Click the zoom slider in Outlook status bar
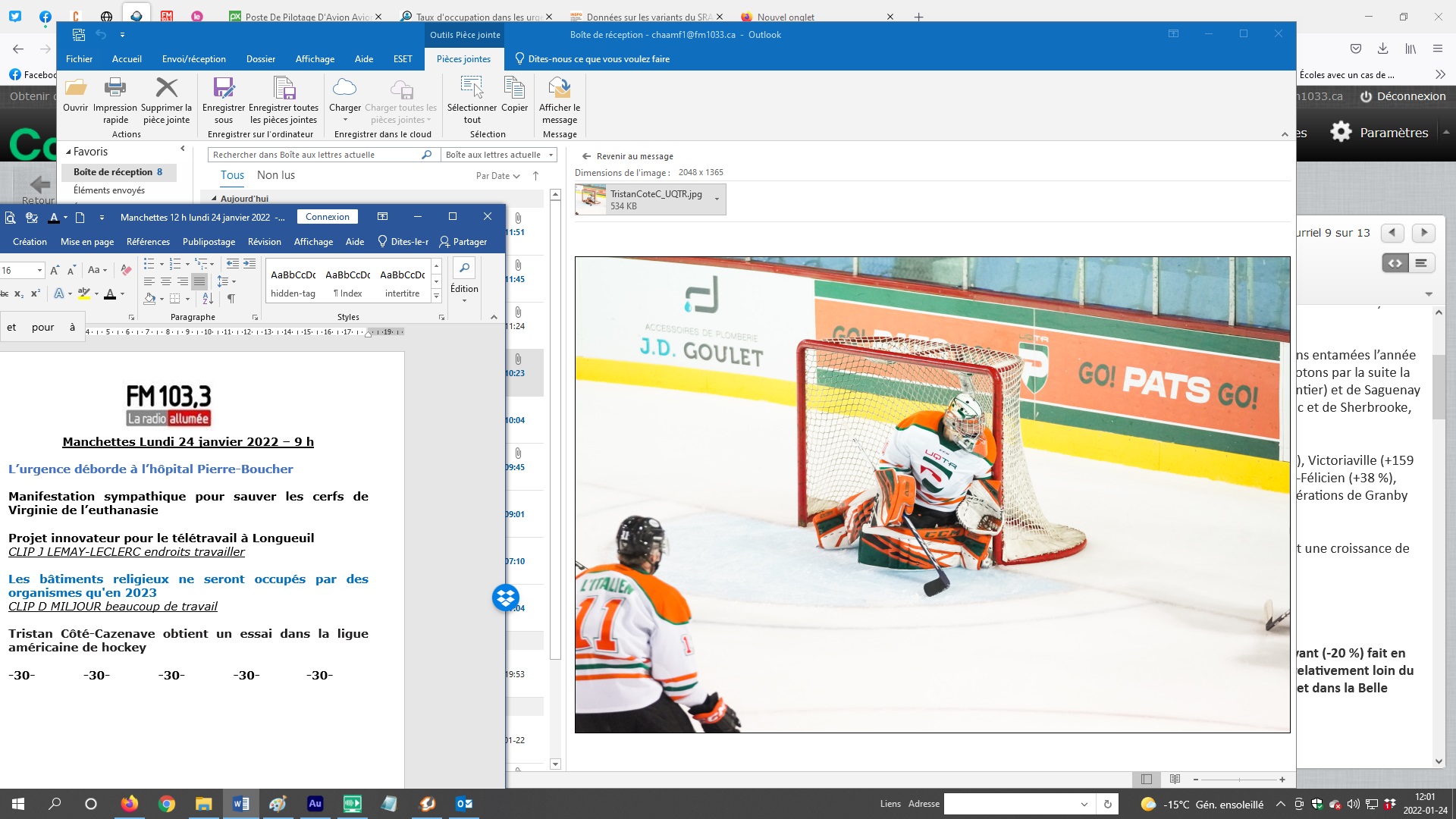This screenshot has width=1456, height=819. point(1239,780)
